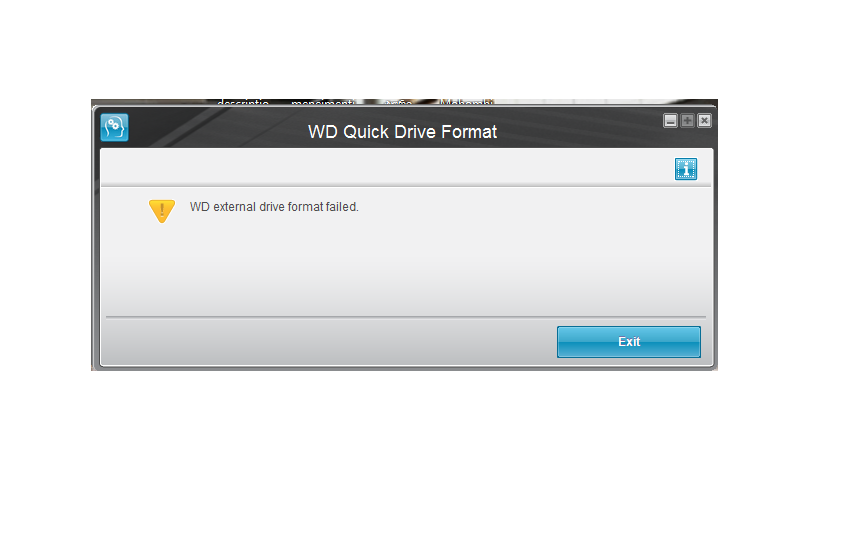Click the blue head-with-gears application icon
Viewport: 864px width, 540px height.
(x=115, y=127)
